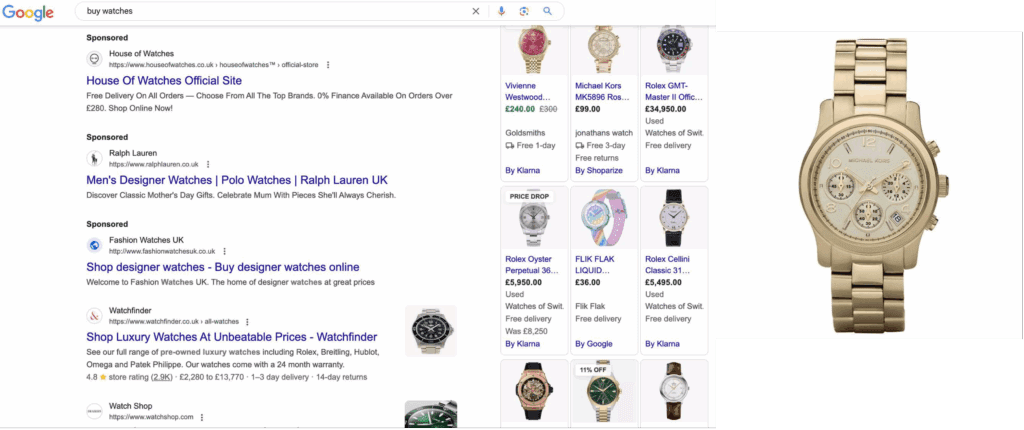
Task: Open the Vivienne Westwood watch product title
Action: coord(528,91)
